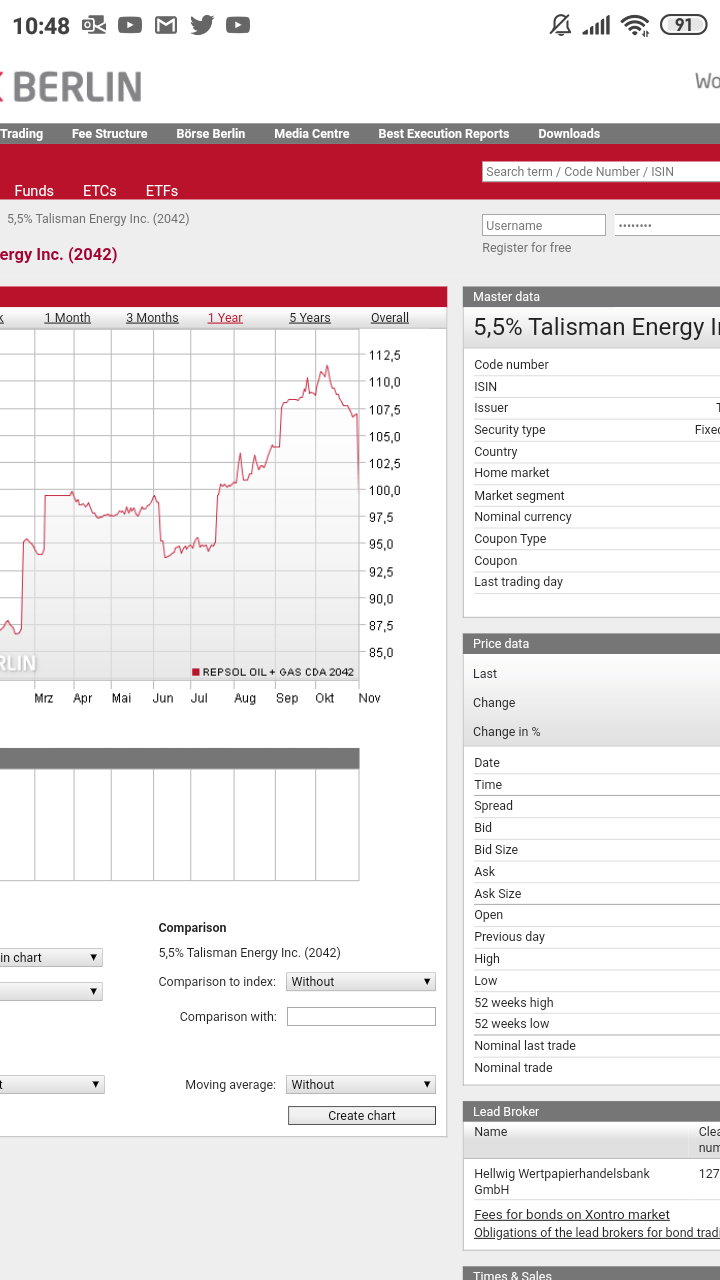
Task: Click the volume chart panel below price chart
Action: click(x=179, y=825)
